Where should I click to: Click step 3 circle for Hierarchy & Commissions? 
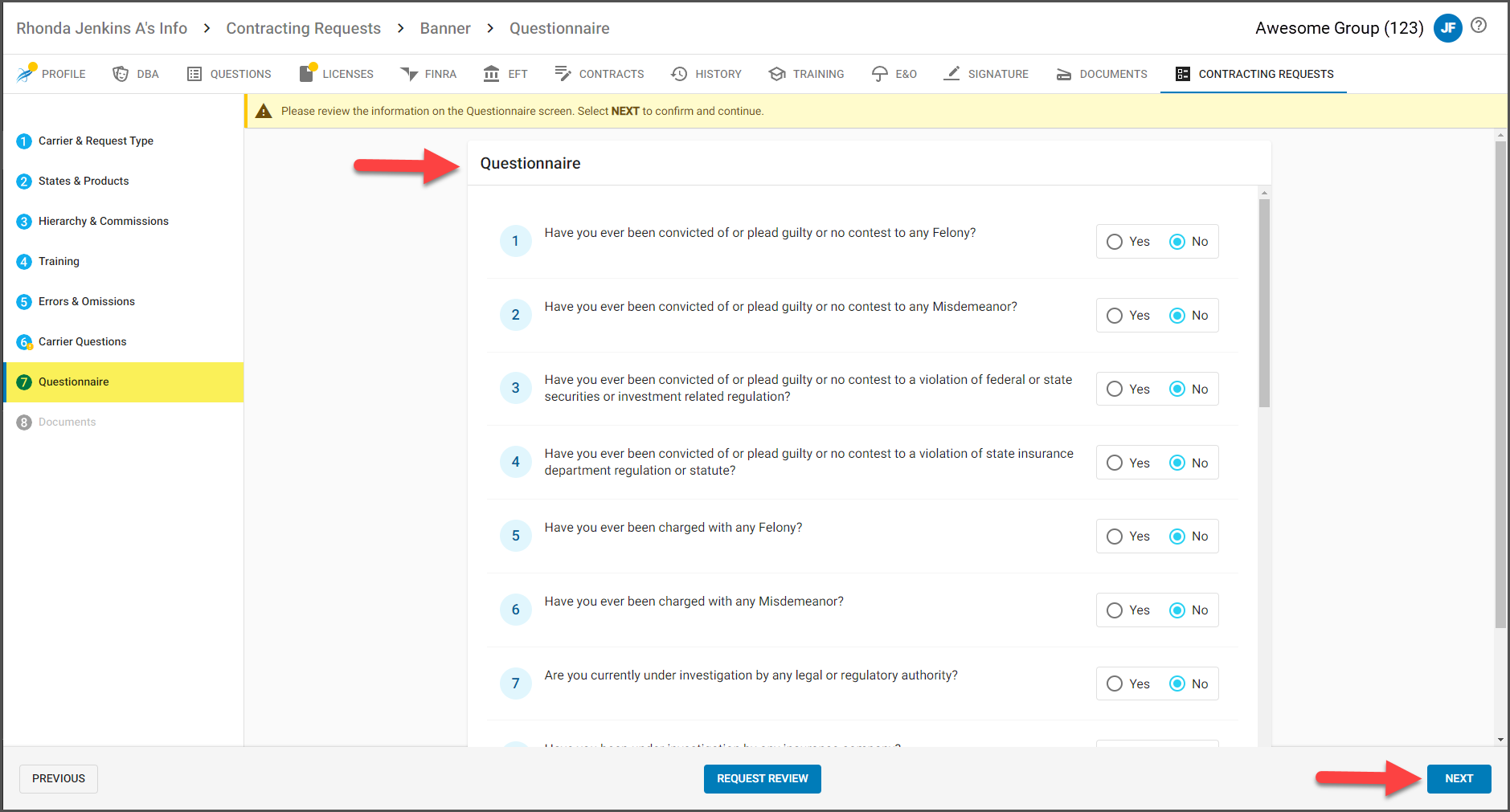tap(24, 222)
